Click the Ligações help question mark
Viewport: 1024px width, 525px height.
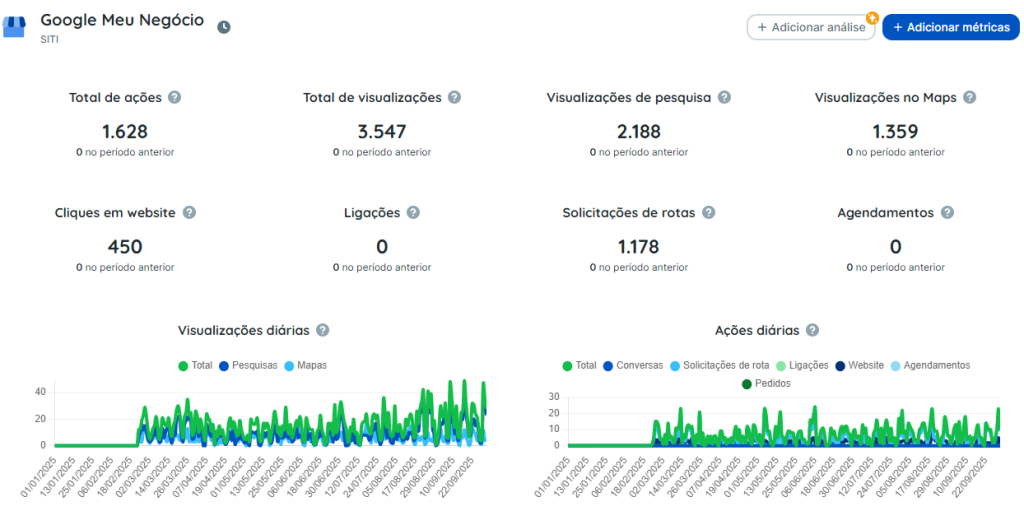[413, 212]
